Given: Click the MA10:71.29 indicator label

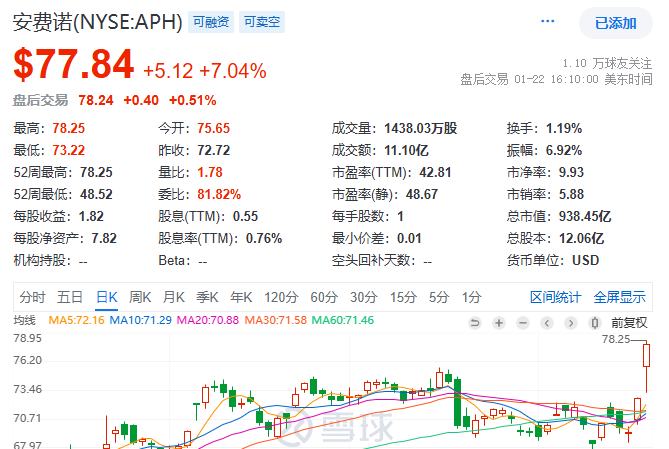Looking at the screenshot, I should [140, 320].
